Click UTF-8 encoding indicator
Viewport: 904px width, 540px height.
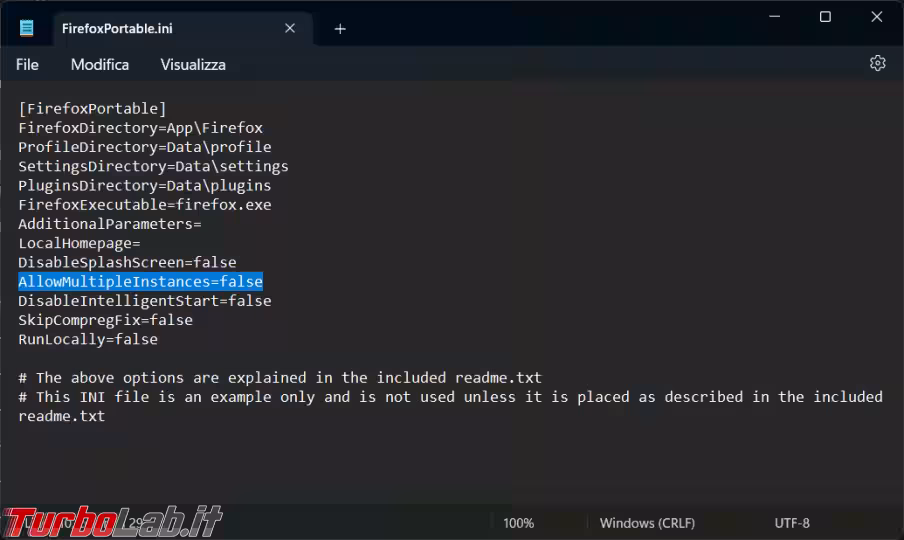pyautogui.click(x=792, y=523)
